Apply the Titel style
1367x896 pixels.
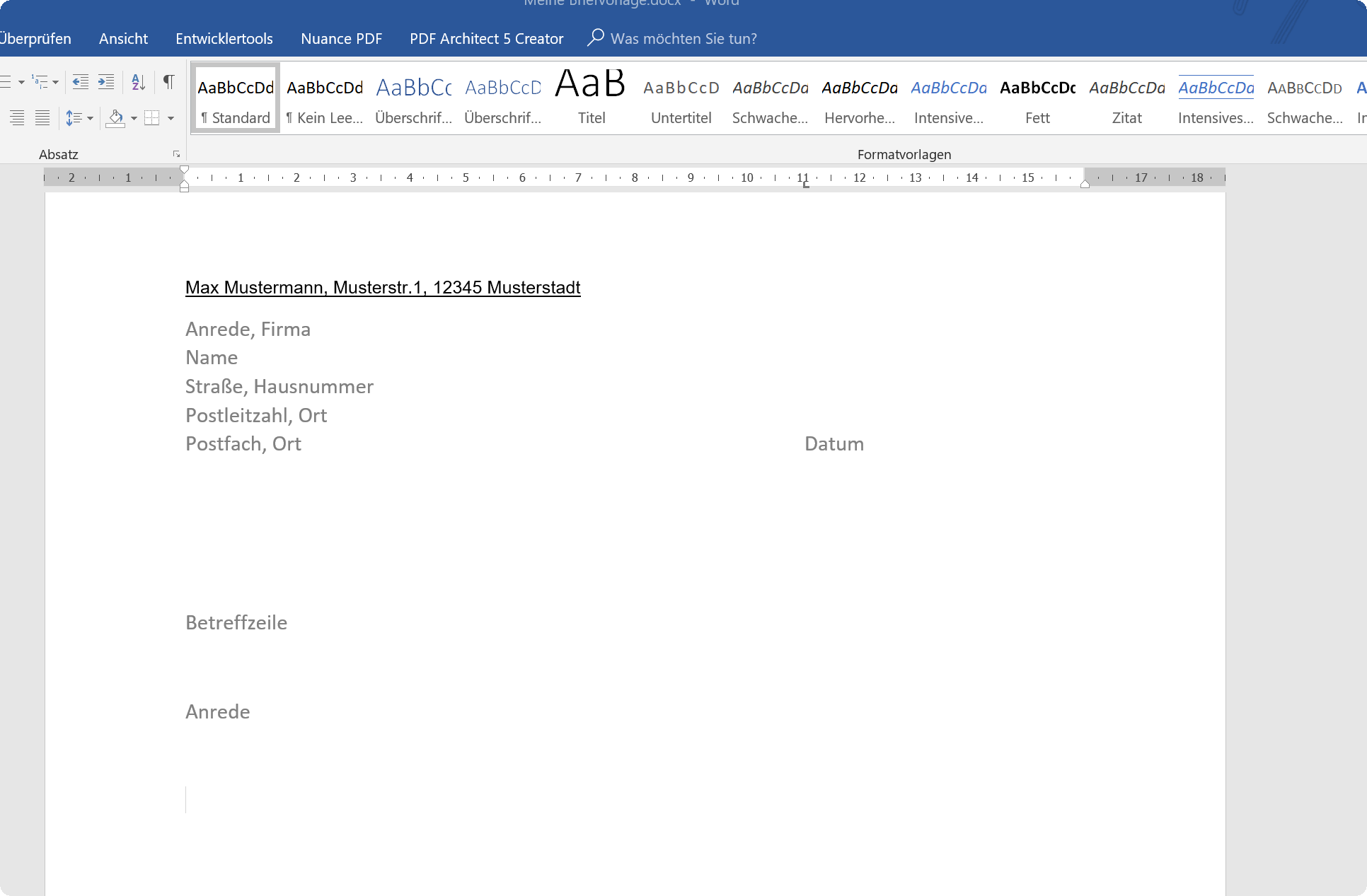(592, 98)
